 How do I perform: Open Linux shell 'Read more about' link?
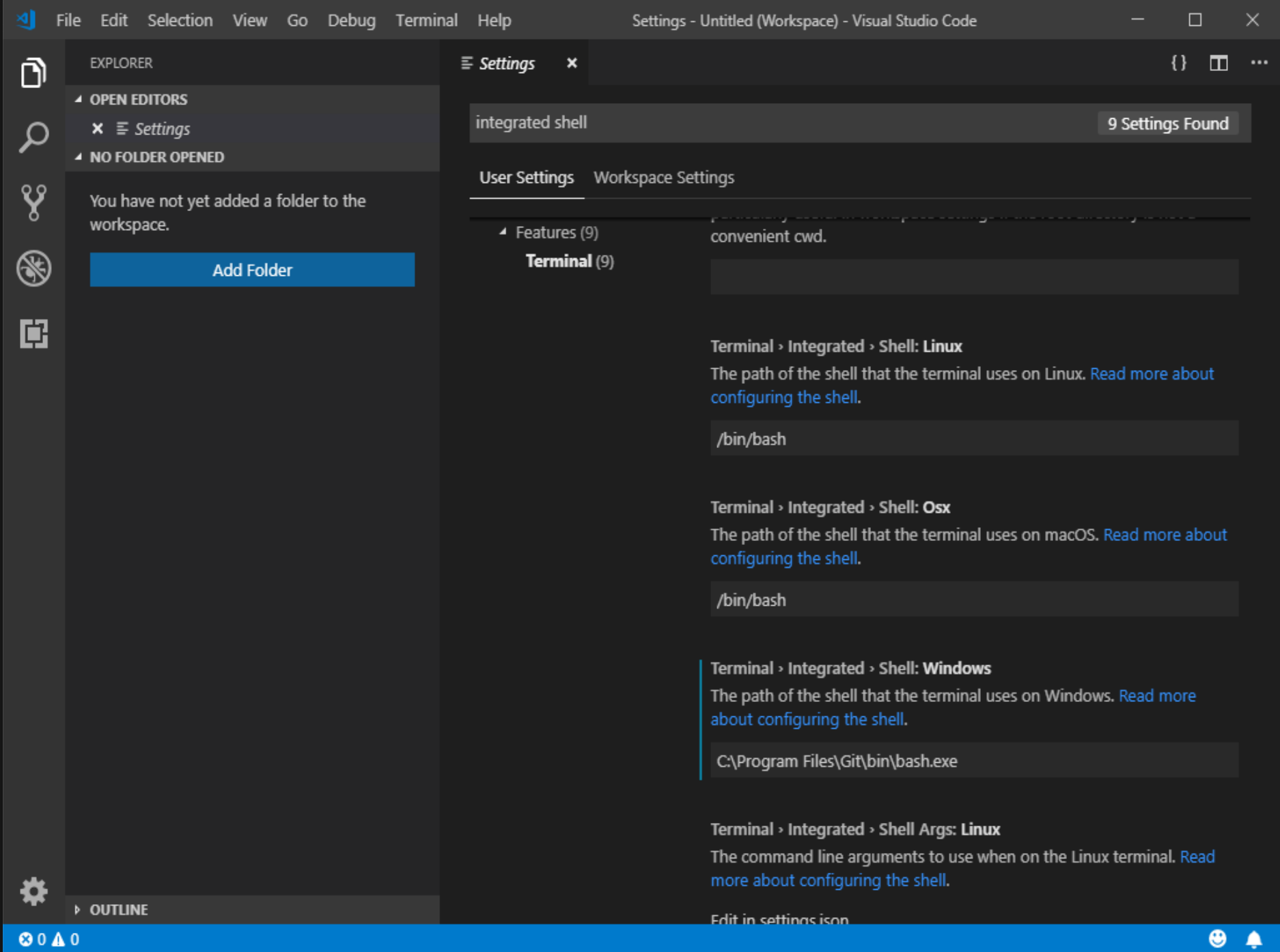tap(1152, 374)
